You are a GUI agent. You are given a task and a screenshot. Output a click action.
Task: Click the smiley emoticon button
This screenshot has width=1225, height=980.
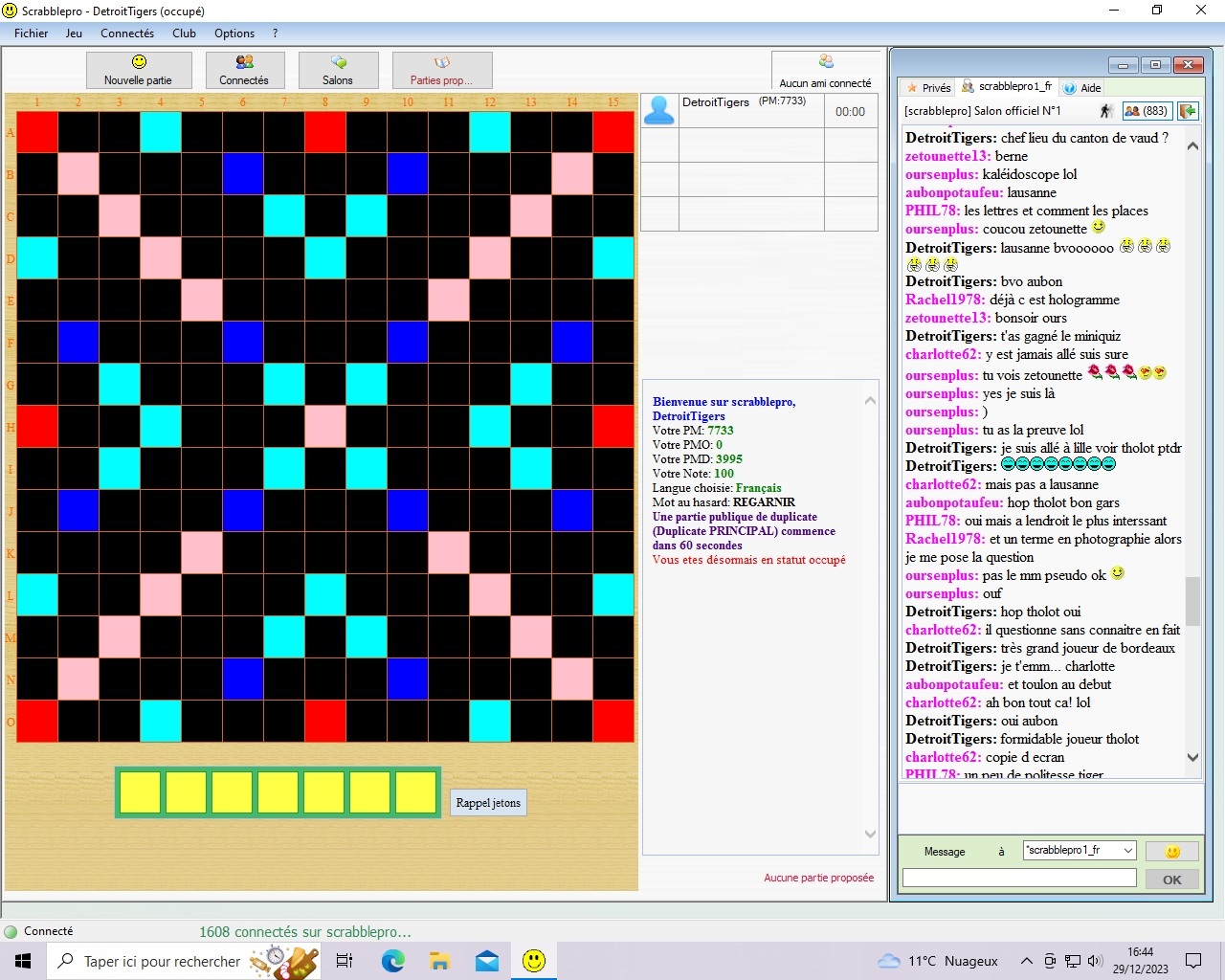[1171, 851]
